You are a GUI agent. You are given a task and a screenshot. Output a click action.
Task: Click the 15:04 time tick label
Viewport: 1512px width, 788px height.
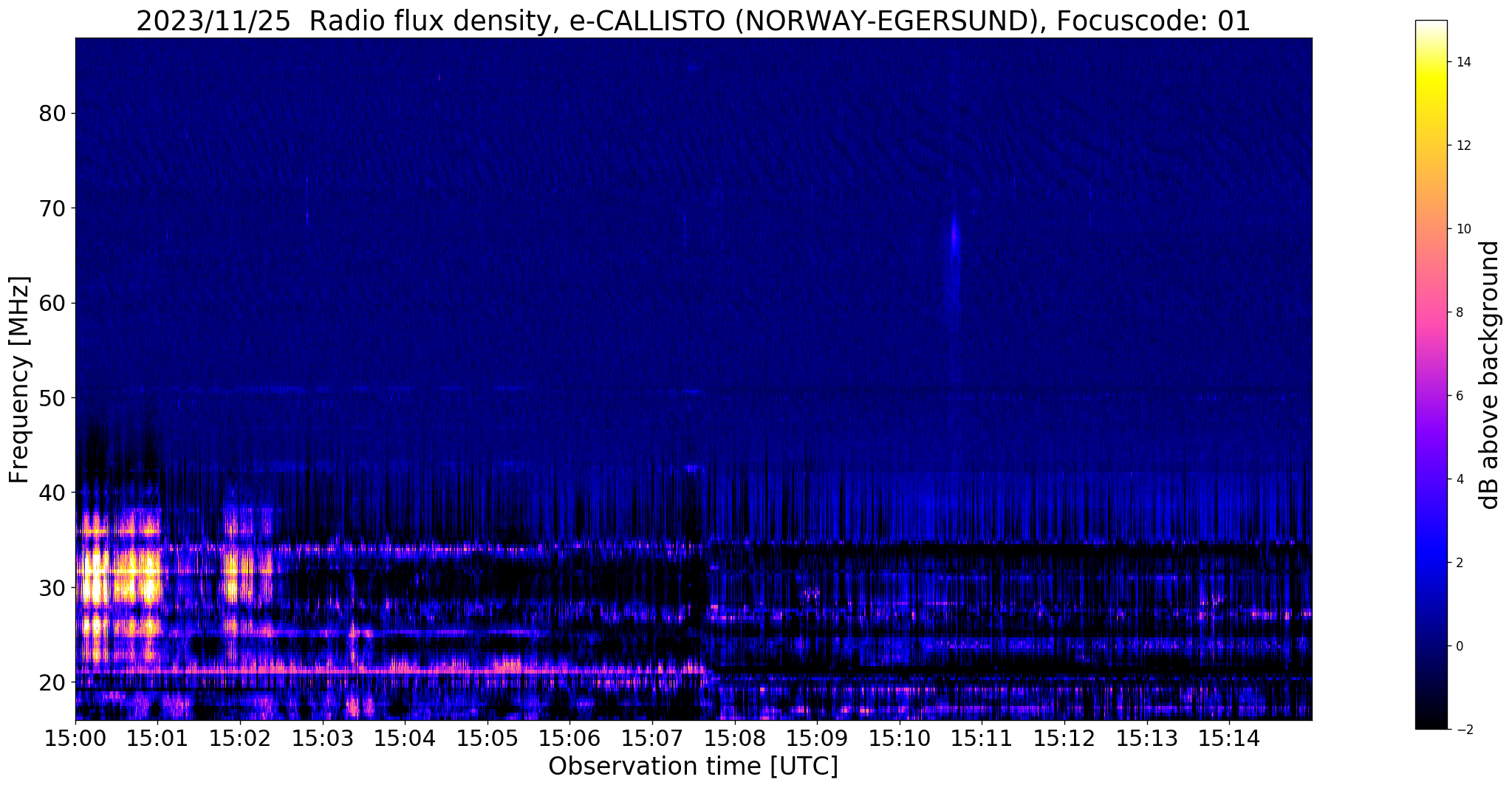point(405,738)
